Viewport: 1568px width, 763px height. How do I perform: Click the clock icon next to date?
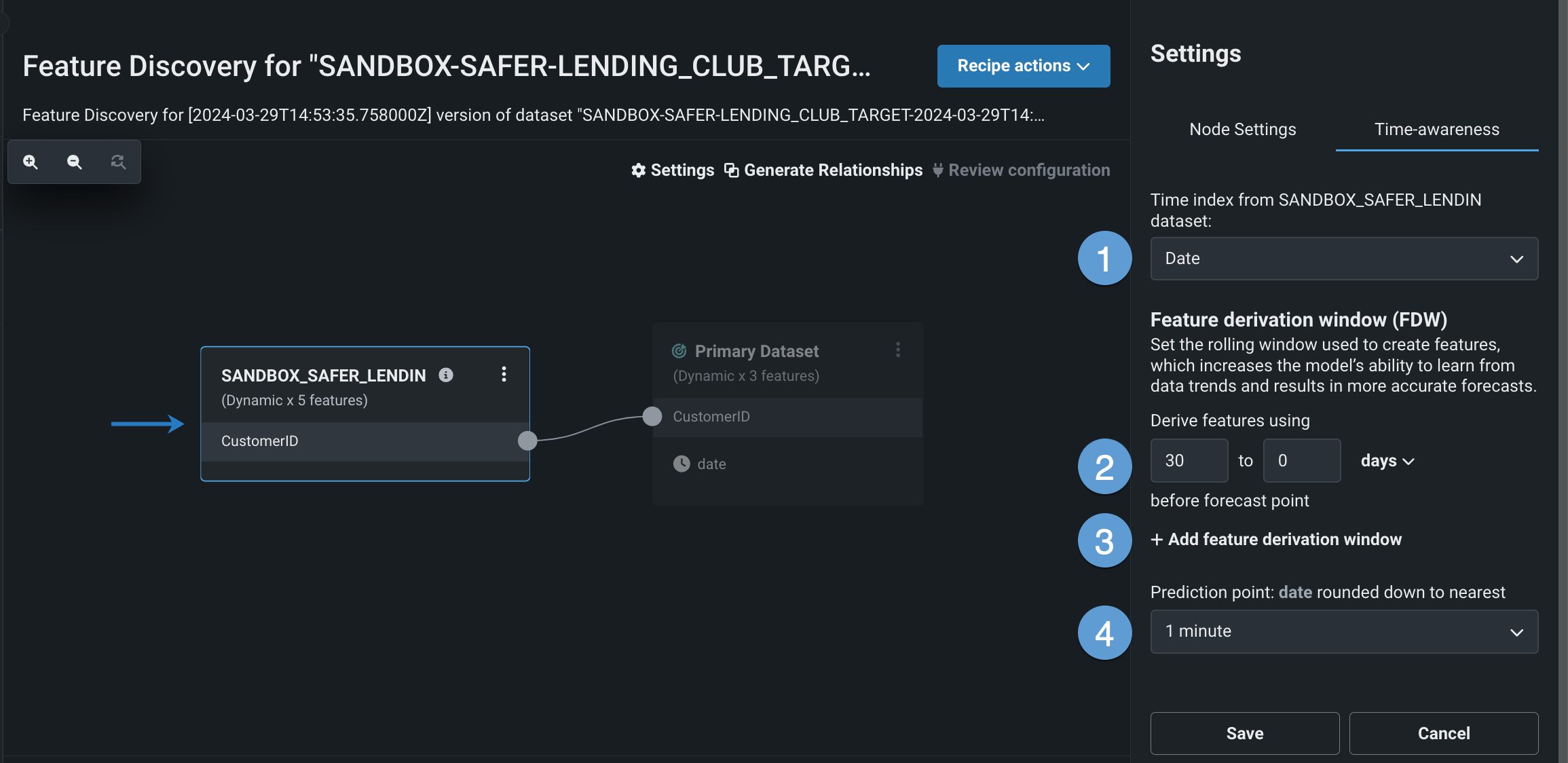point(682,464)
